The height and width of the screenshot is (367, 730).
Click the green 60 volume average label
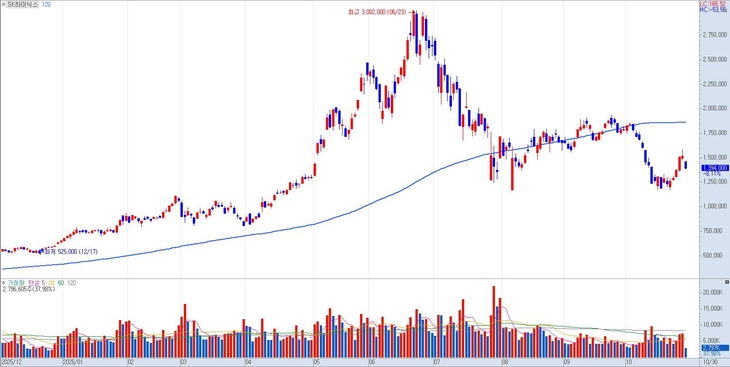click(x=61, y=283)
